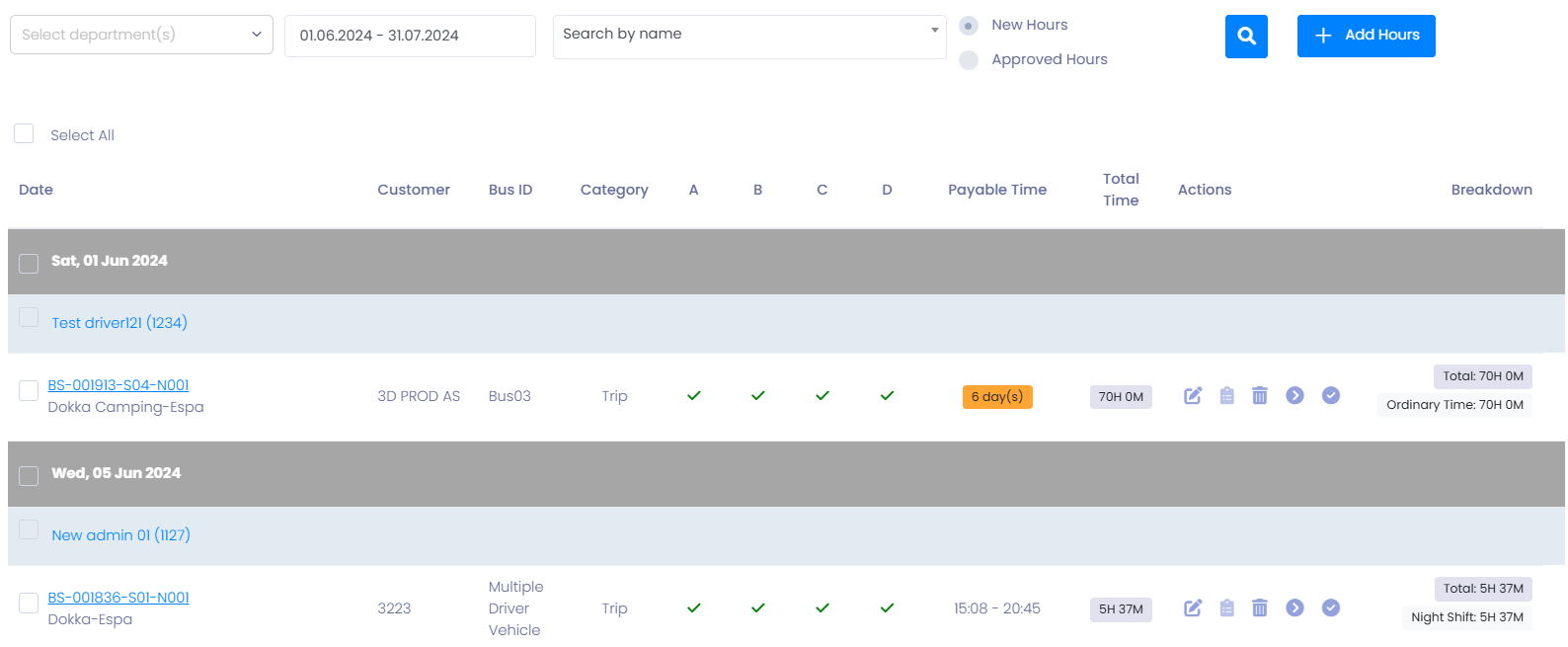Approve the Dokka-Espa trip with checkmark icon

(1331, 608)
